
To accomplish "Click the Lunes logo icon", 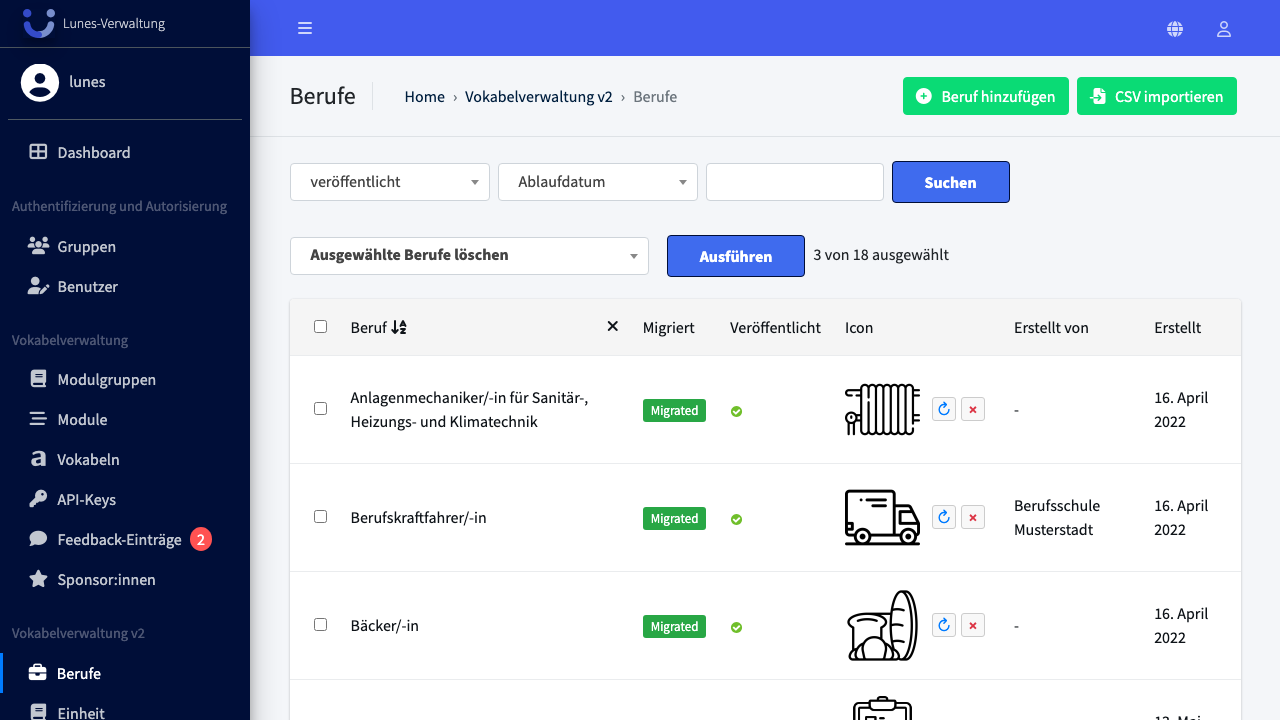I will [x=39, y=22].
